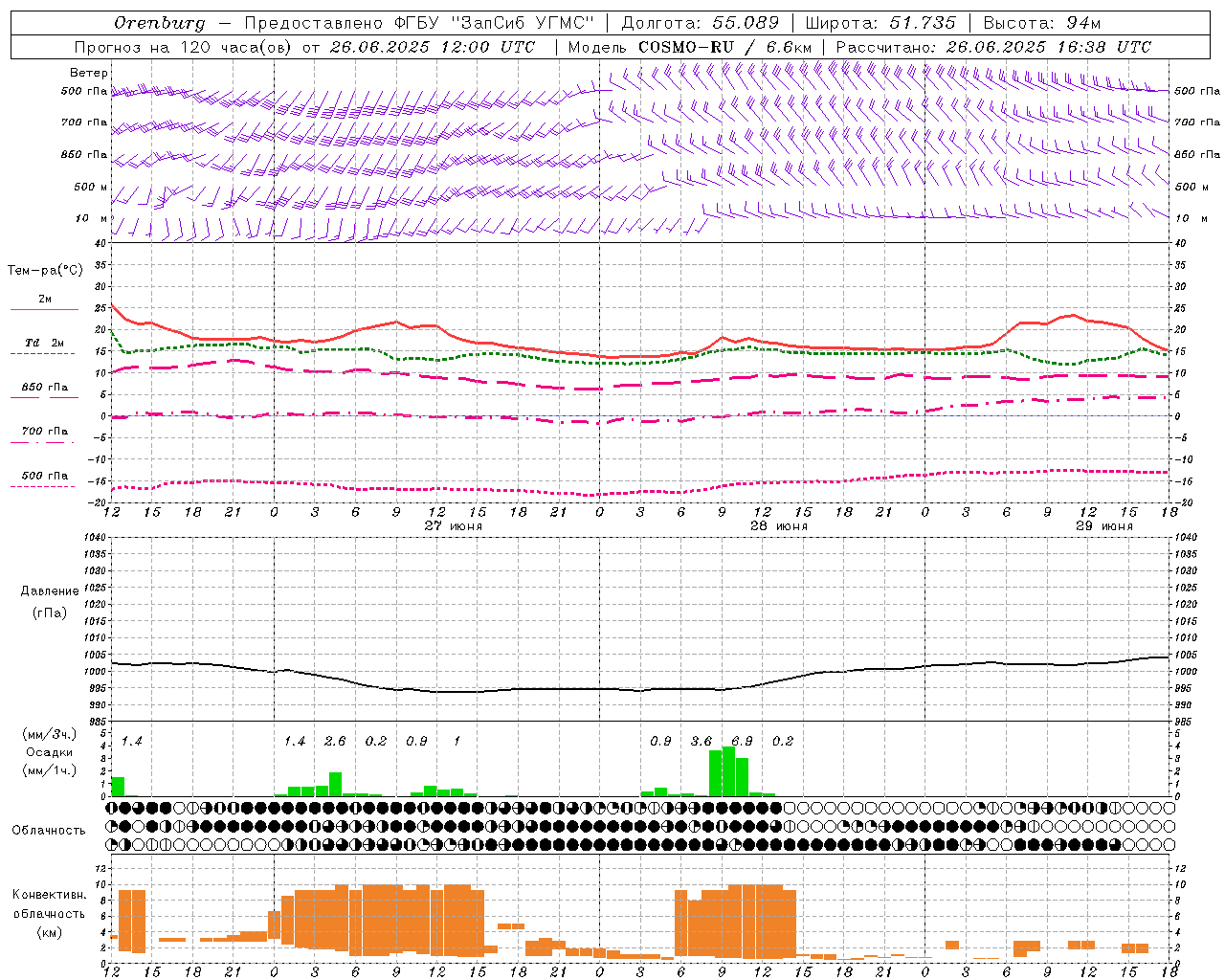Image resolution: width=1225 pixels, height=980 pixels.
Task: Click the "27 июня" date label
Action: pos(454,526)
